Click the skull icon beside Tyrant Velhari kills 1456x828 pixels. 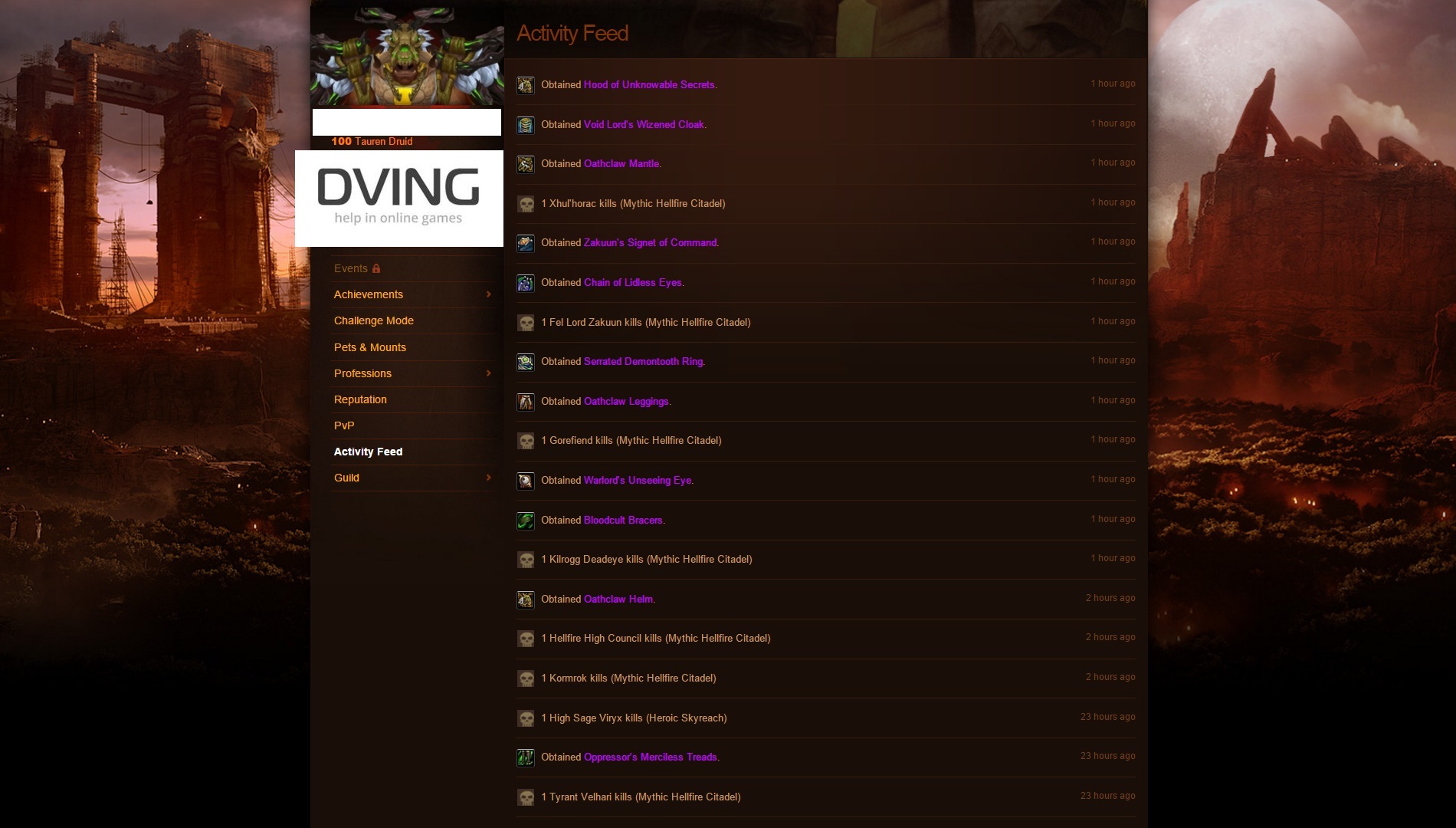tap(525, 797)
